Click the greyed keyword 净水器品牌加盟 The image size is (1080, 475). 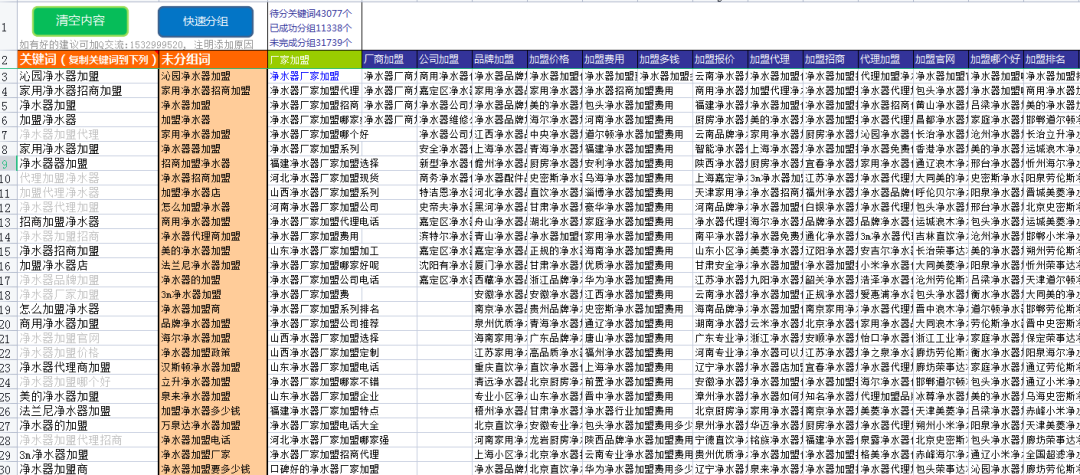pos(88,280)
